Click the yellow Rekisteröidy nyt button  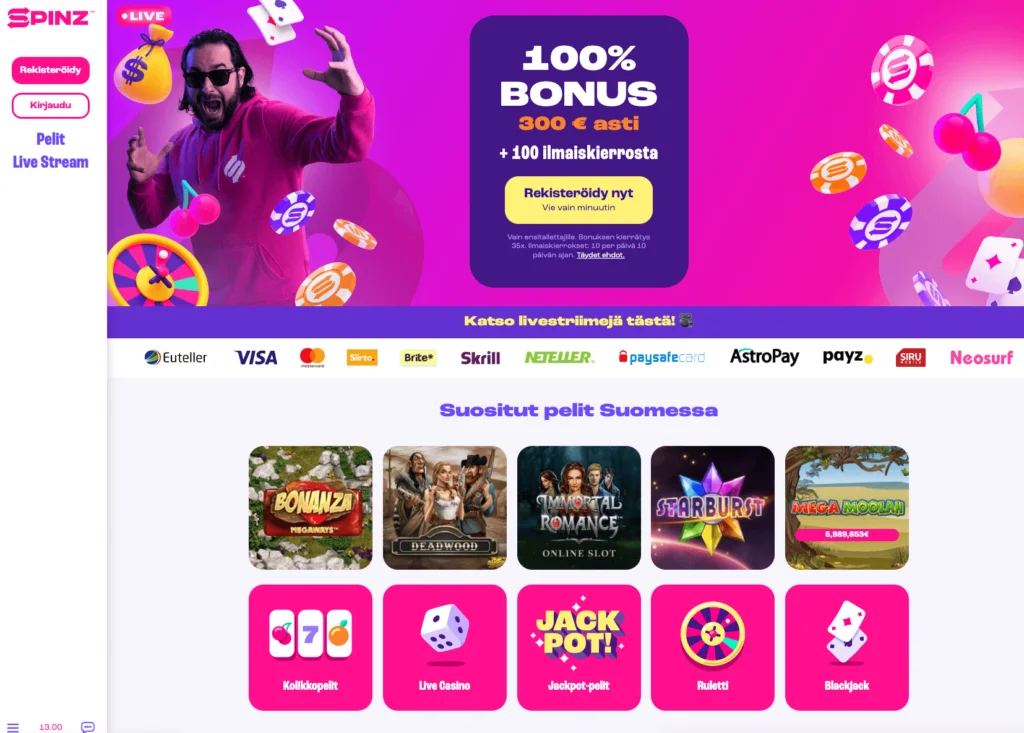pyautogui.click(x=579, y=199)
